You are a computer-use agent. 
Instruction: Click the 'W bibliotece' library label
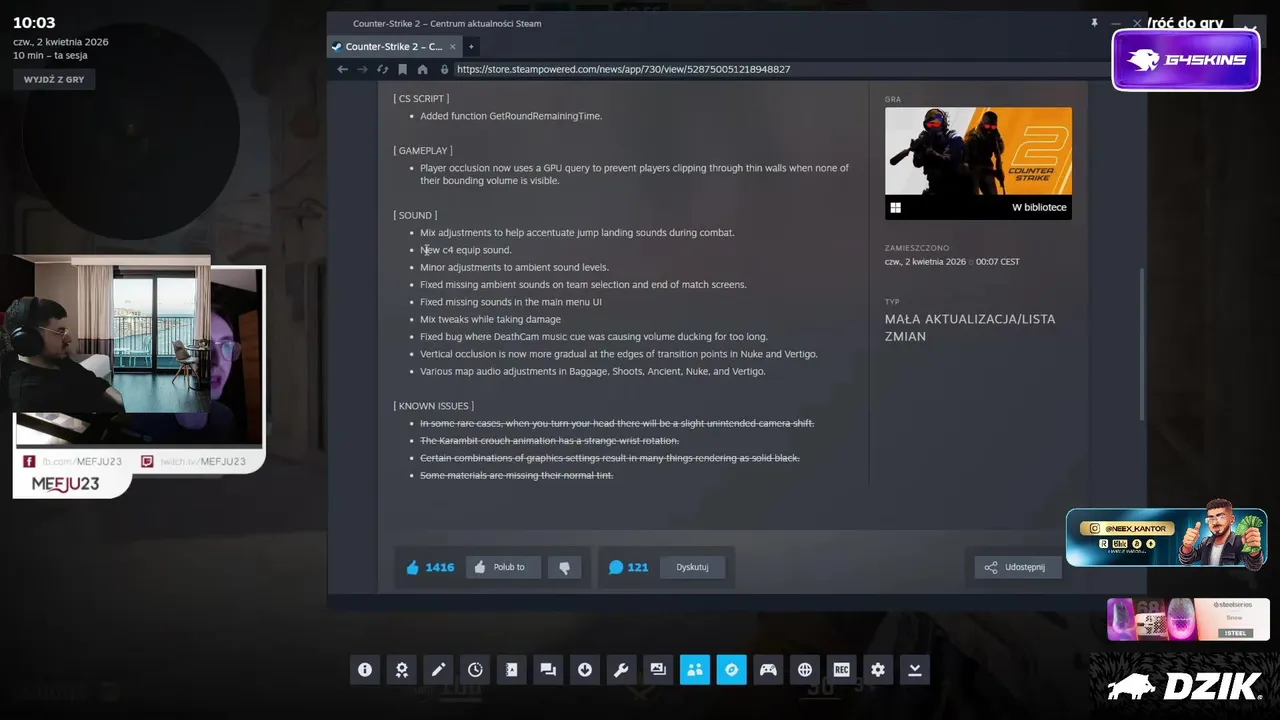click(x=1039, y=208)
